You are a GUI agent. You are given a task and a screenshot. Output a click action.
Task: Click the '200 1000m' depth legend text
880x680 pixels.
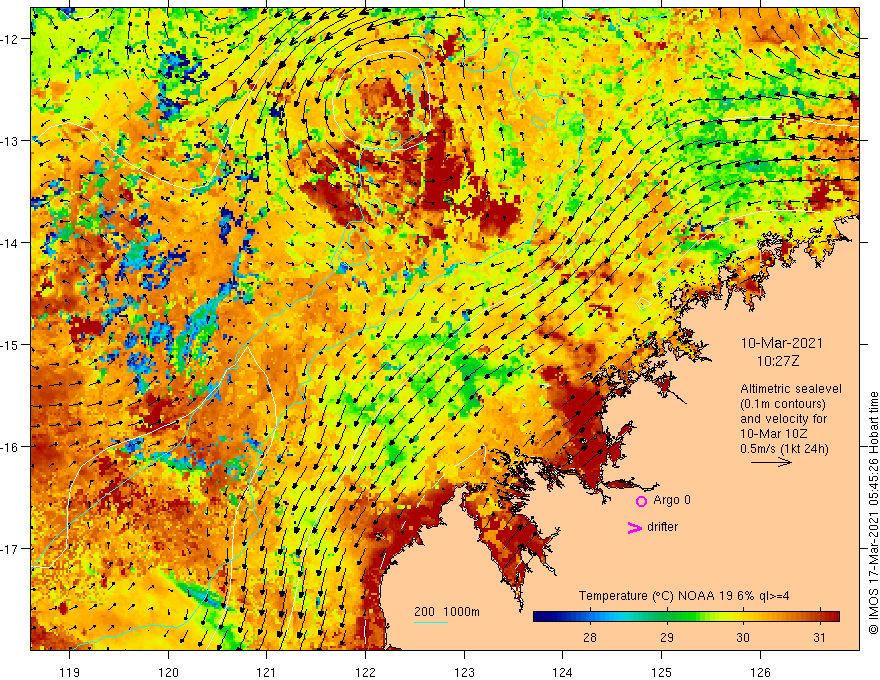click(447, 612)
